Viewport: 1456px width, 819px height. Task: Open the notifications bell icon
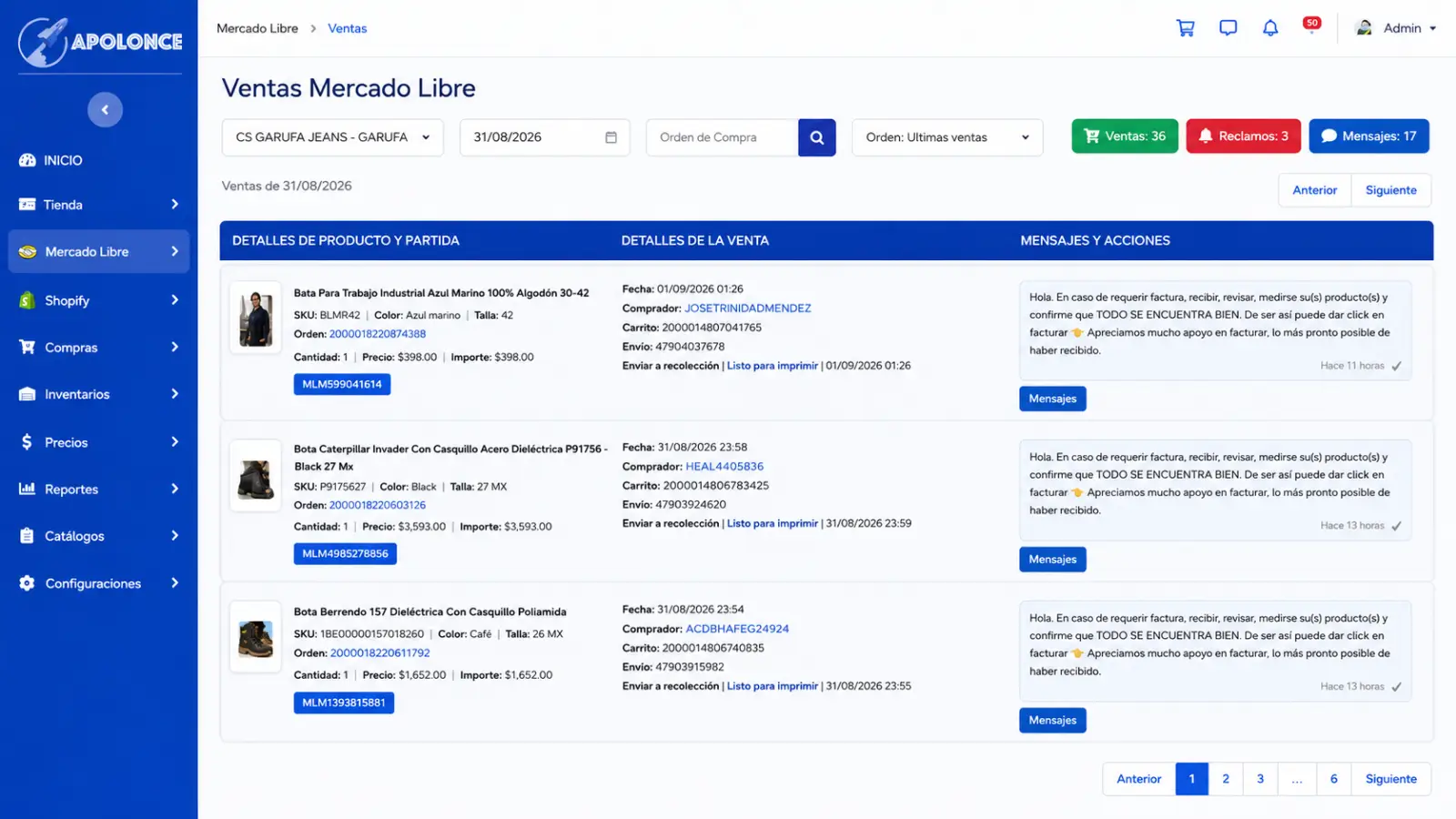tap(1270, 28)
